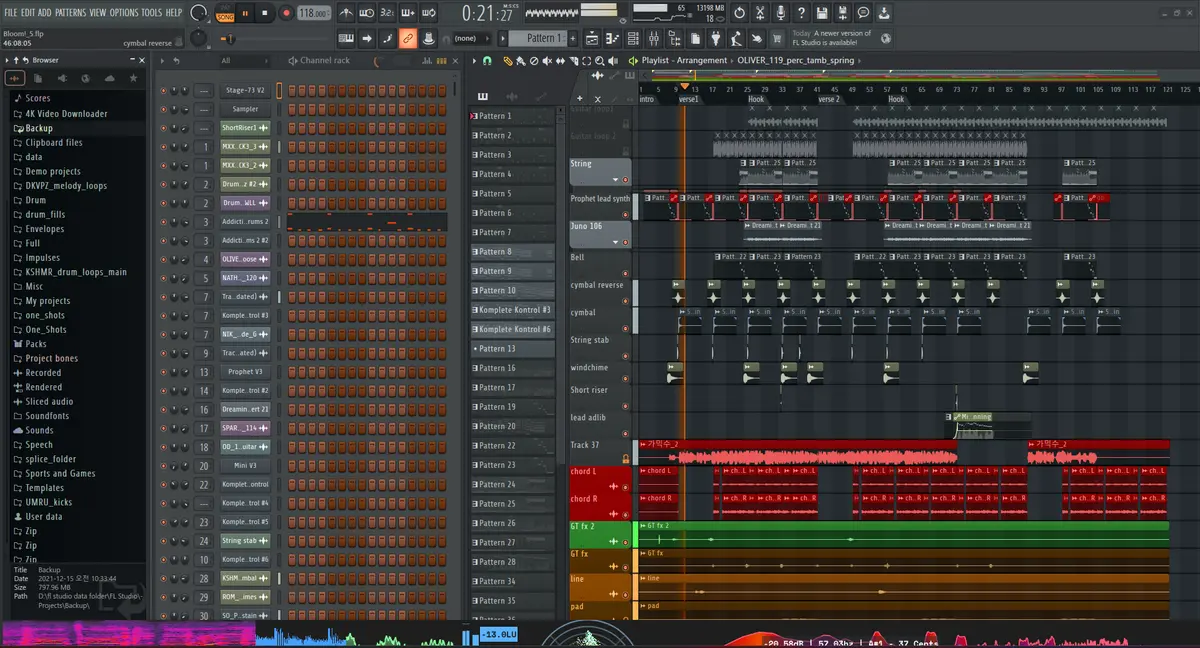Mute the Stage-73 V2 channel
Screen dimensions: 1200x648
tap(164, 90)
